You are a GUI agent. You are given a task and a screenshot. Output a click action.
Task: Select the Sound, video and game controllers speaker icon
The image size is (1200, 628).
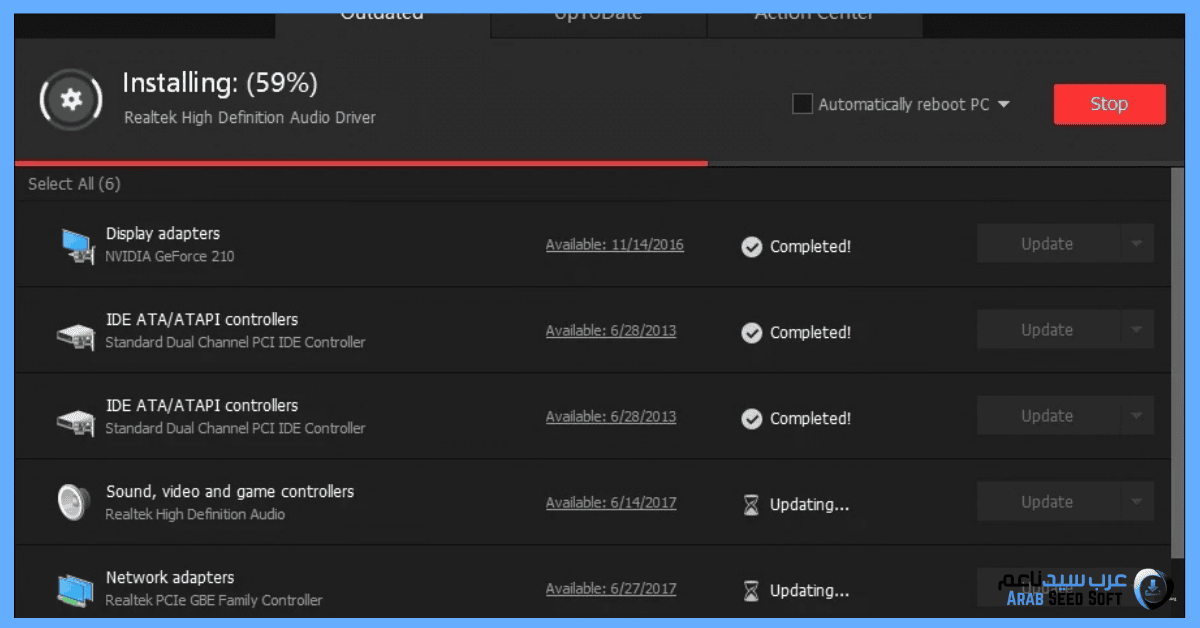coord(72,502)
